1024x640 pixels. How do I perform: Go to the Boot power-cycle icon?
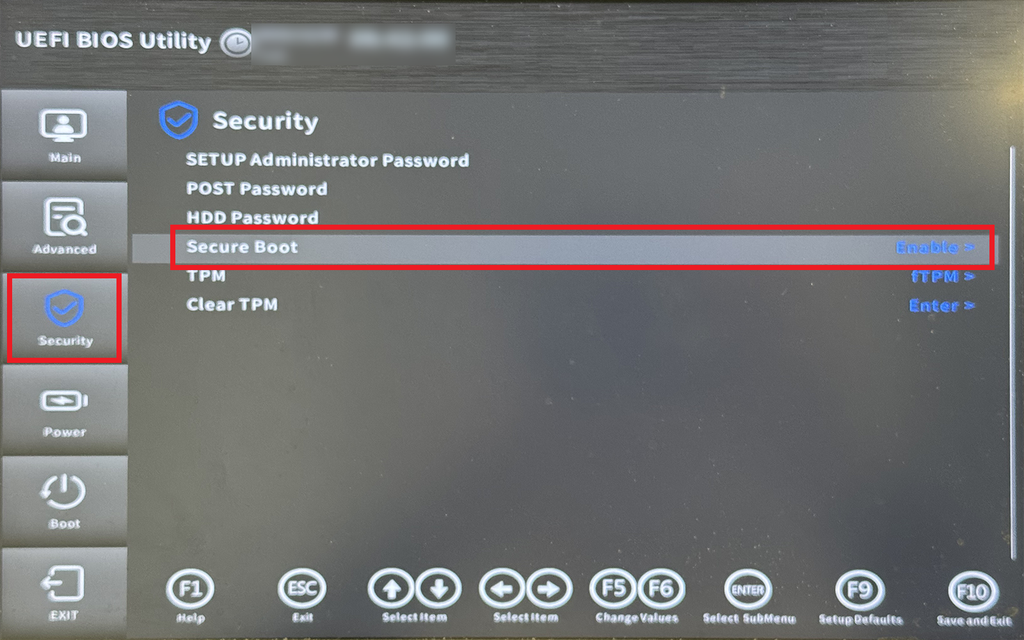[x=63, y=491]
